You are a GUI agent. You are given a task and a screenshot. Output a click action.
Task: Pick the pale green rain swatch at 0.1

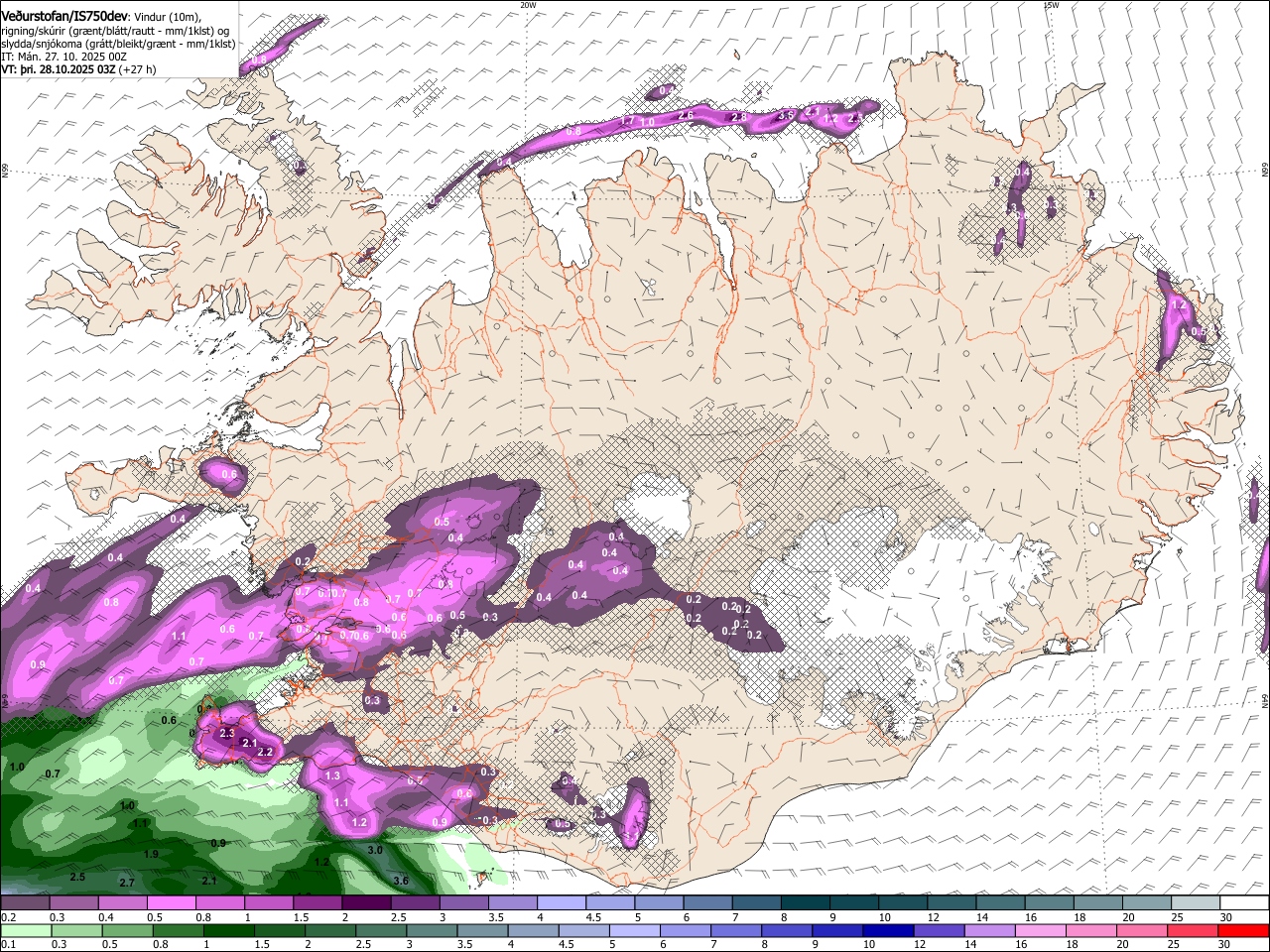click(x=25, y=930)
